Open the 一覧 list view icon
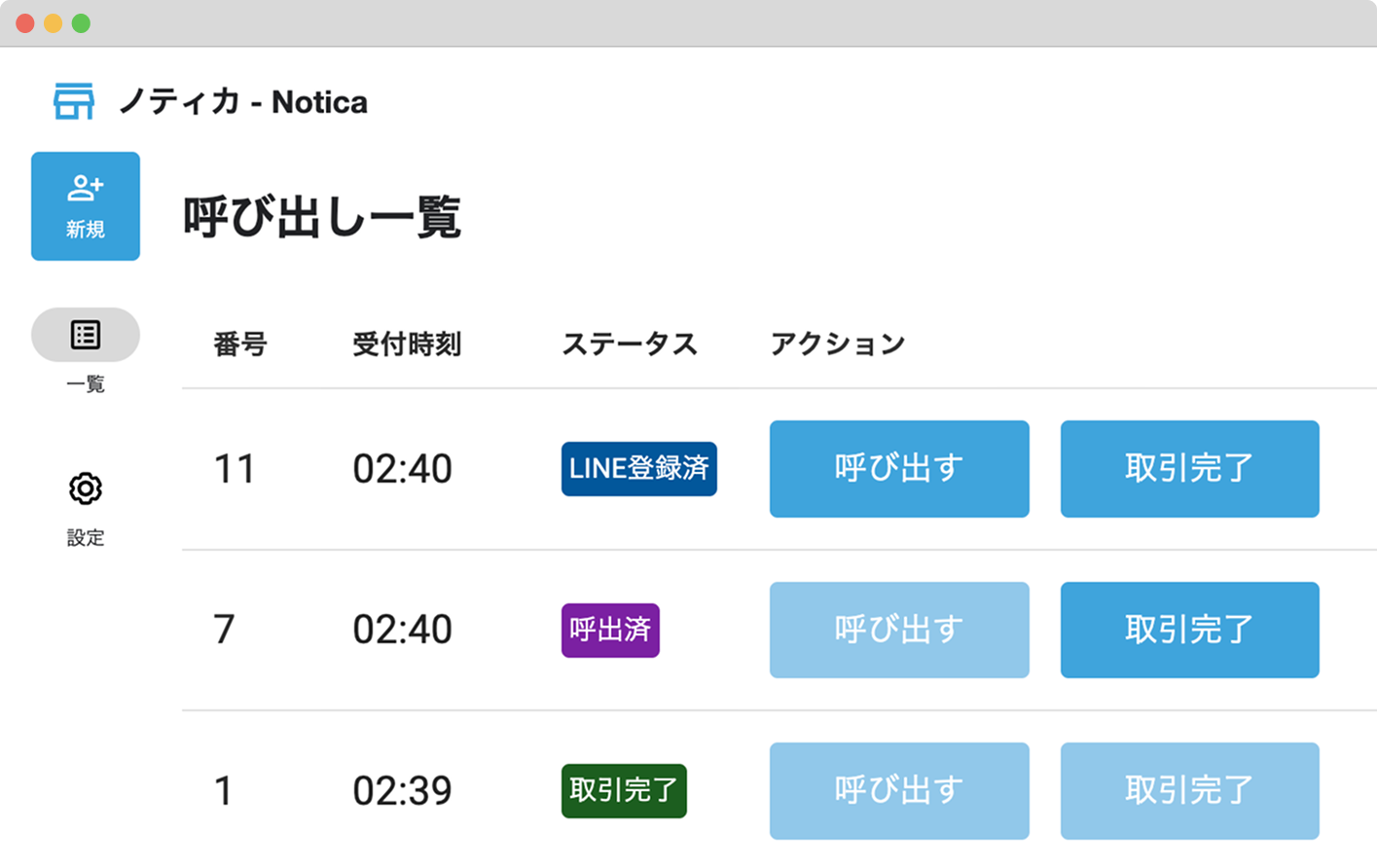 tap(86, 335)
